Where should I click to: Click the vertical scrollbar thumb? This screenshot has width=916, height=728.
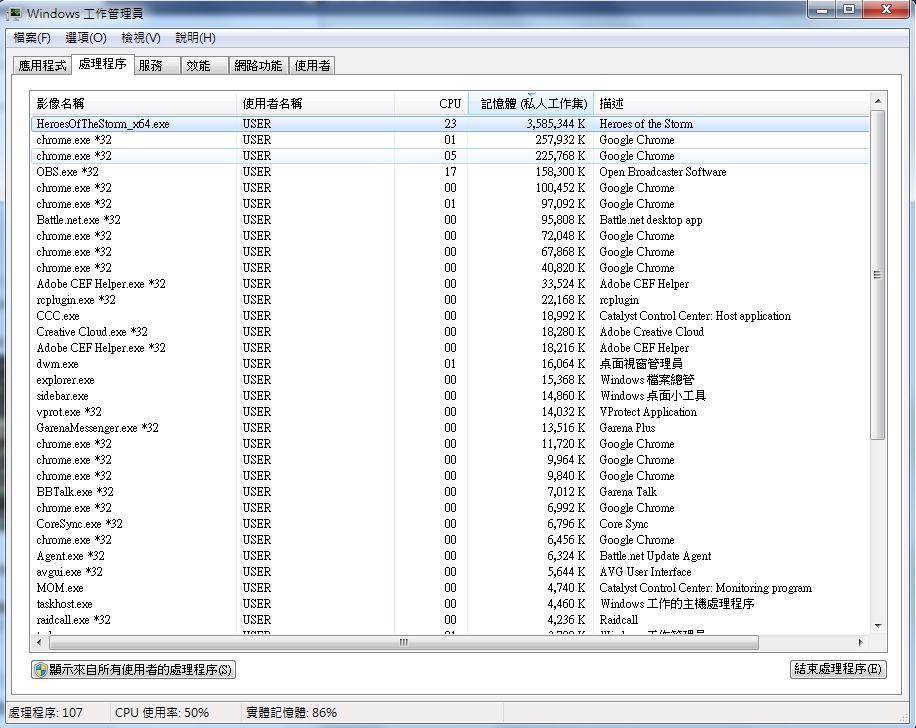[x=877, y=275]
